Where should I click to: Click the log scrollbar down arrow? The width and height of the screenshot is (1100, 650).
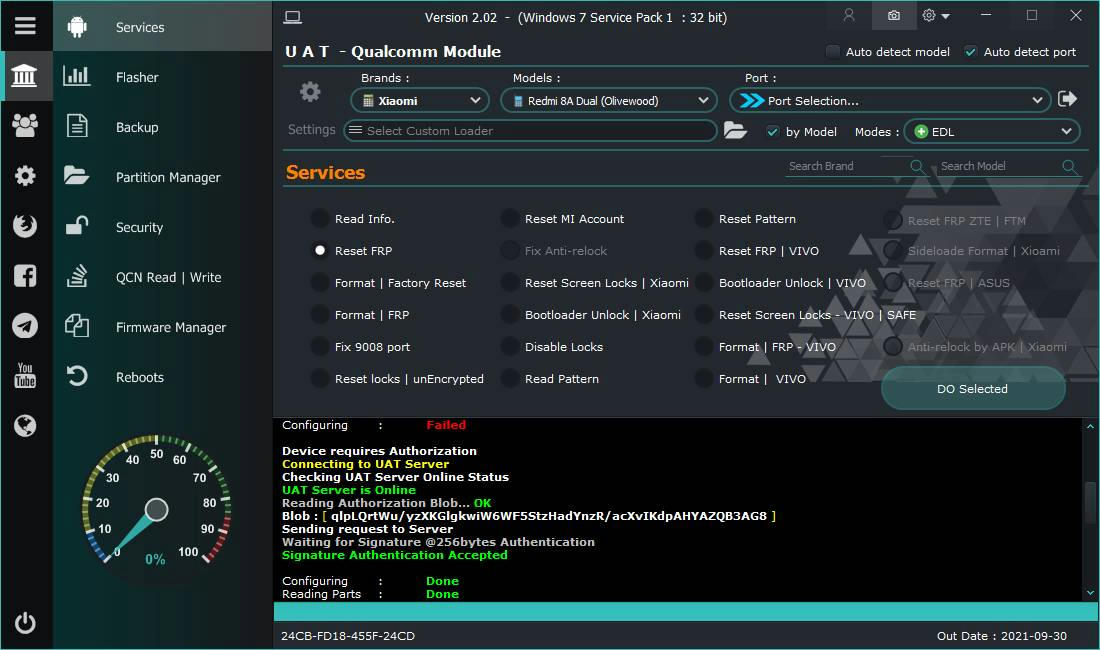(1090, 593)
